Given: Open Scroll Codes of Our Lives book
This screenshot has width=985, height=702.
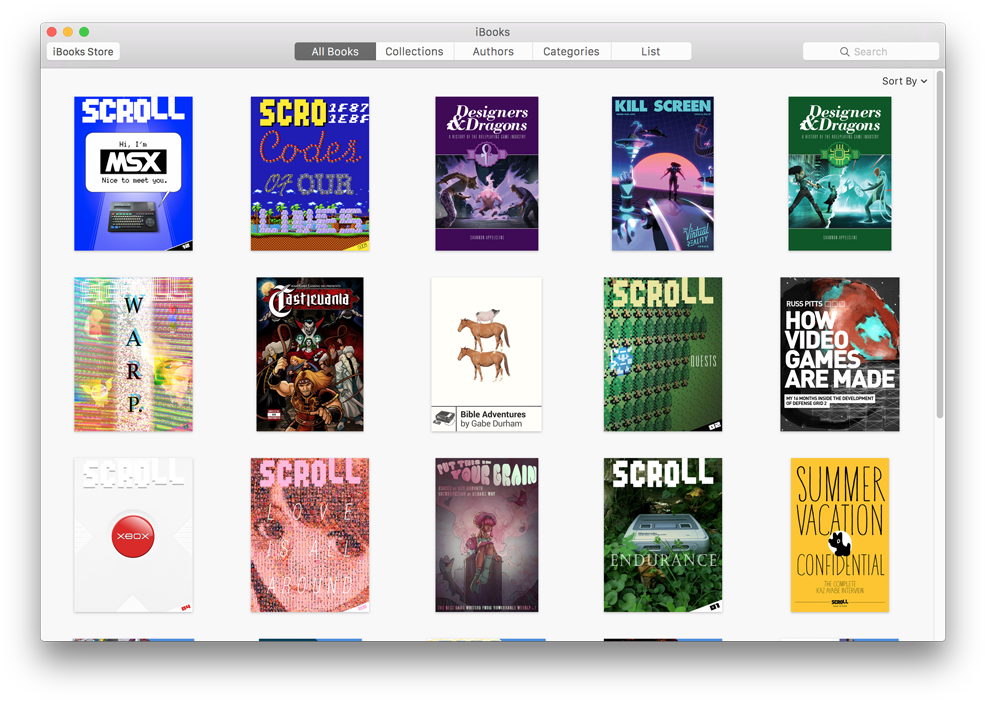Looking at the screenshot, I should point(310,173).
